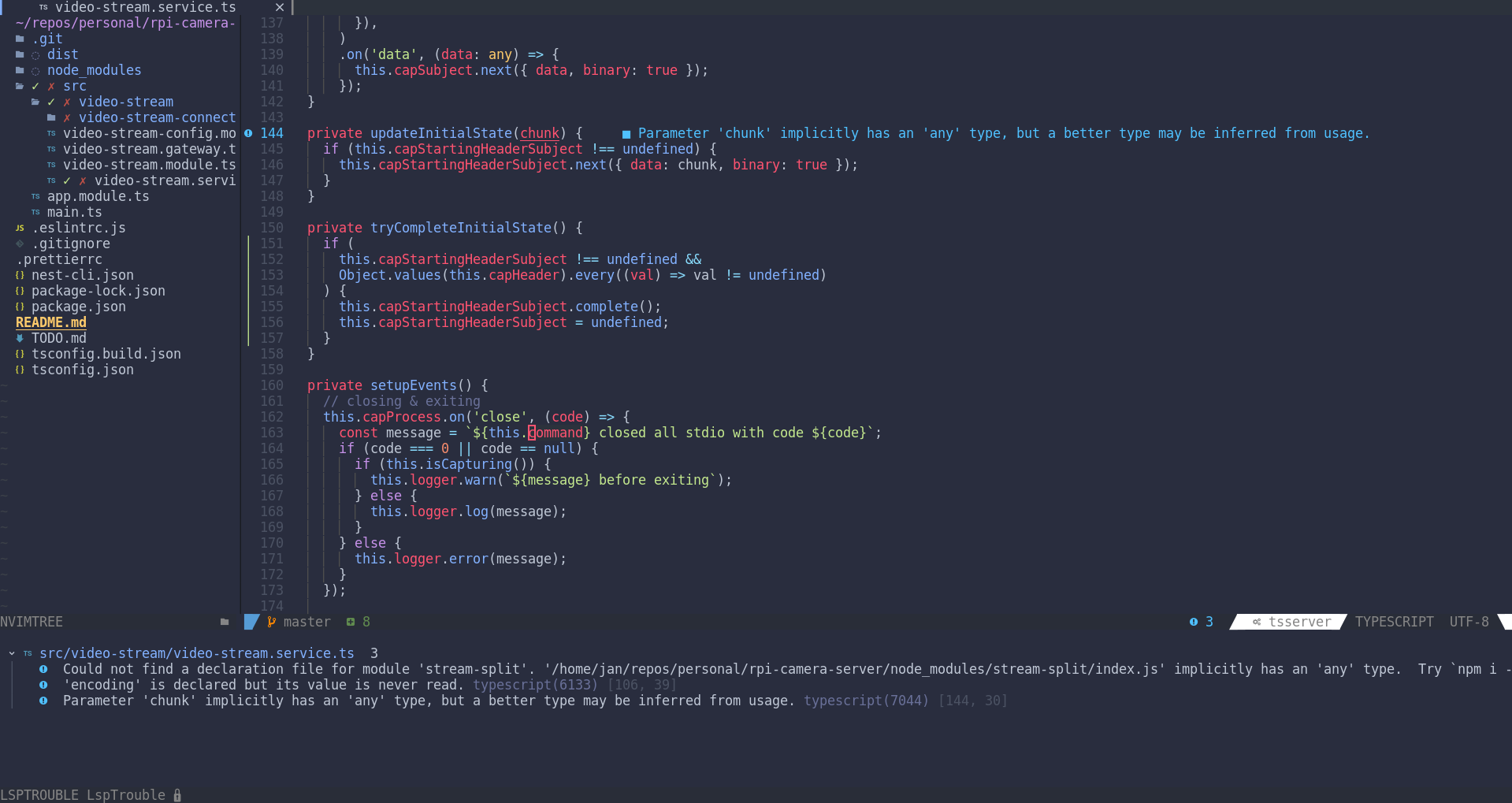This screenshot has height=803, width=1512.
Task: Open tsconfig.build.json file
Action: (x=106, y=354)
